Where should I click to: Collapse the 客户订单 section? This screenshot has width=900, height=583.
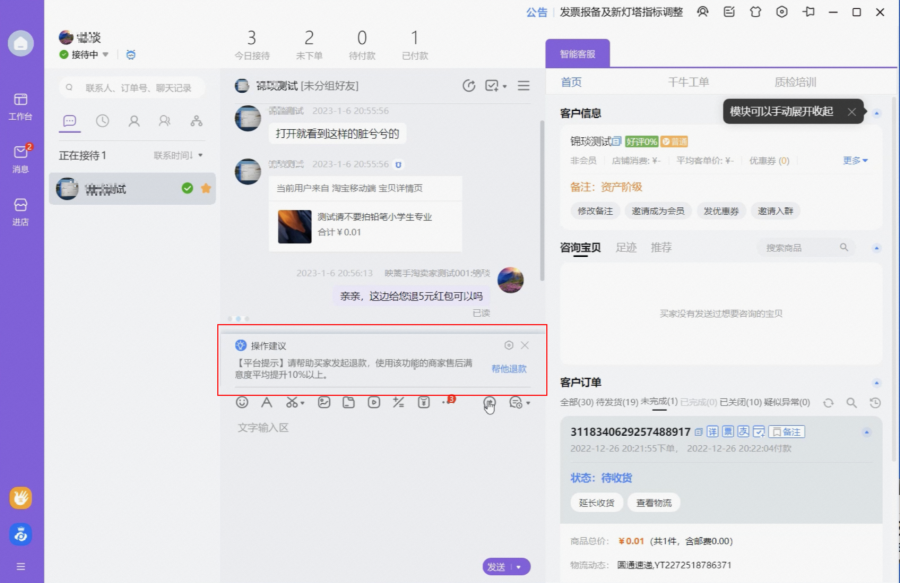coord(876,383)
